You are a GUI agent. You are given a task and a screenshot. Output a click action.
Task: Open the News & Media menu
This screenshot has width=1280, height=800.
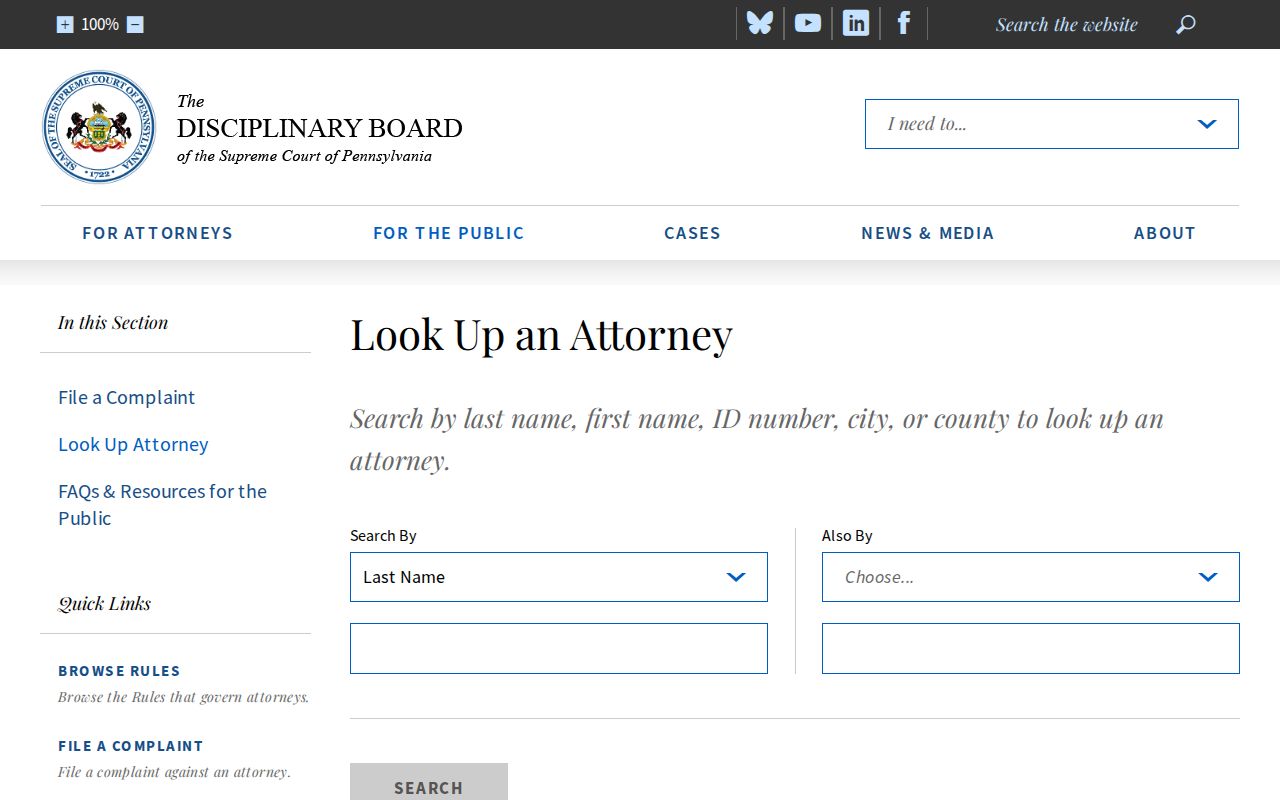click(928, 233)
